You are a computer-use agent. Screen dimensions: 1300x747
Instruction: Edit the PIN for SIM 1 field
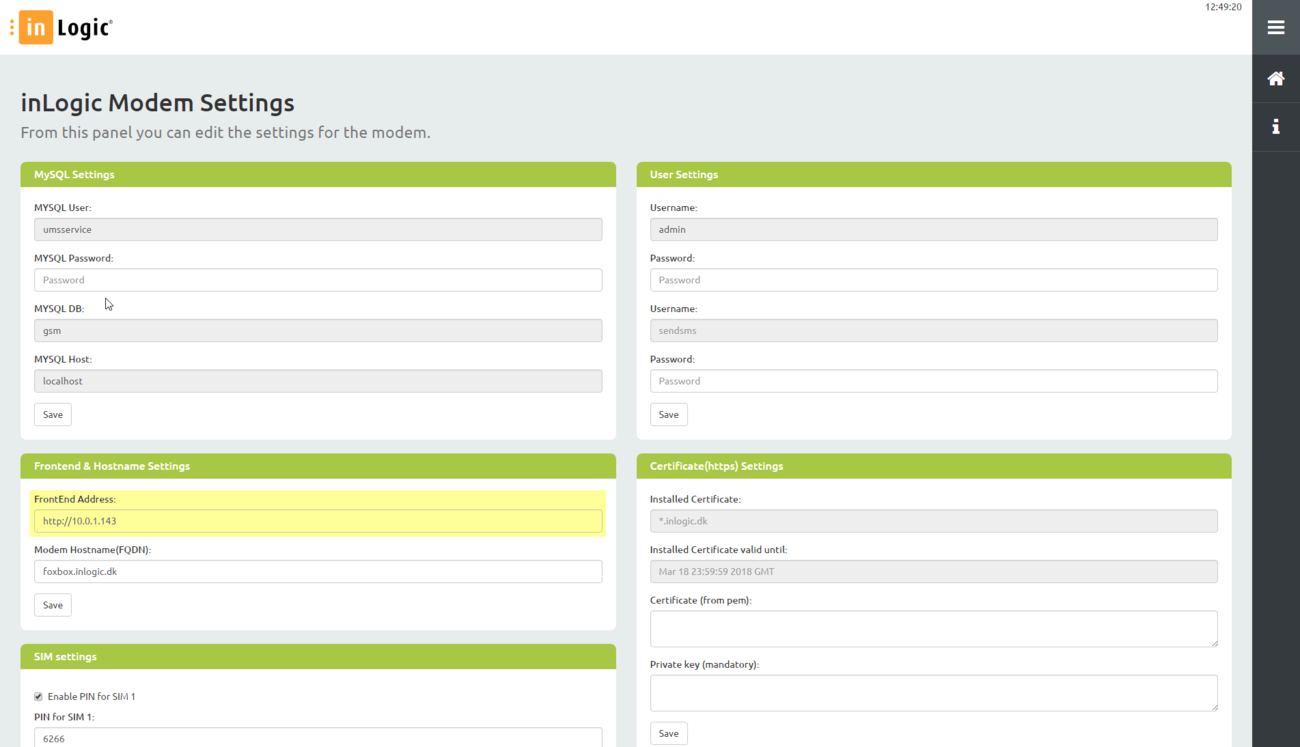[318, 737]
